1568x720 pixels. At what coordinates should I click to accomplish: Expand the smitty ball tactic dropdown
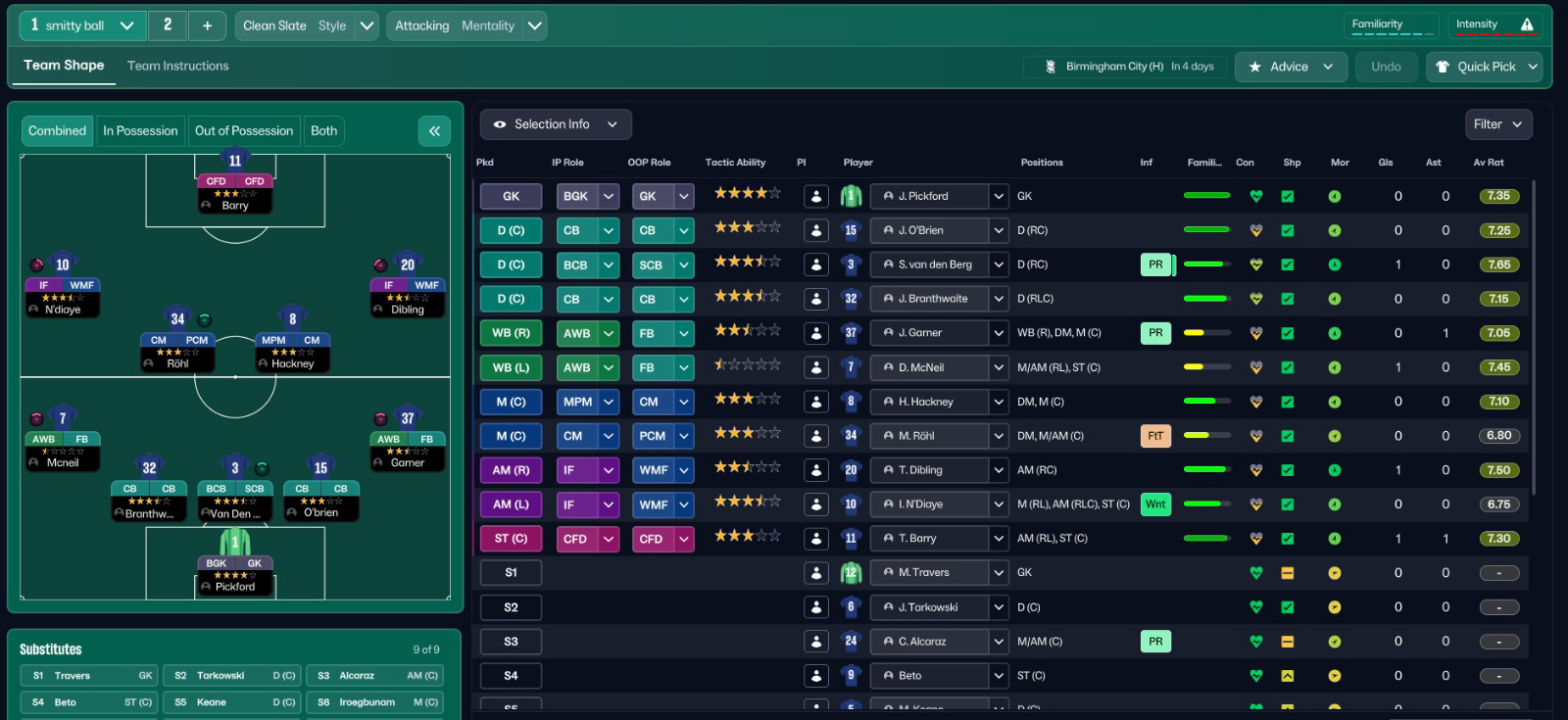(x=126, y=25)
